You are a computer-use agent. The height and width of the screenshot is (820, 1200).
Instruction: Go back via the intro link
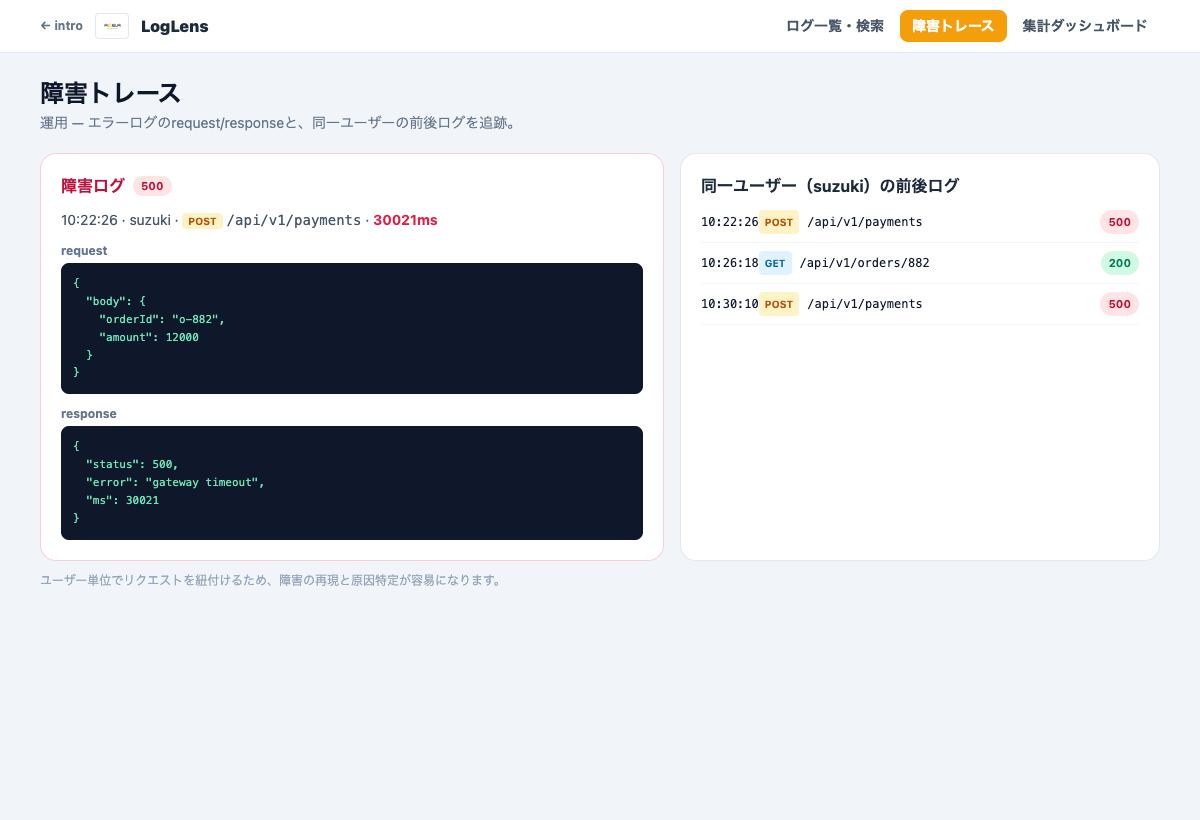(x=61, y=26)
